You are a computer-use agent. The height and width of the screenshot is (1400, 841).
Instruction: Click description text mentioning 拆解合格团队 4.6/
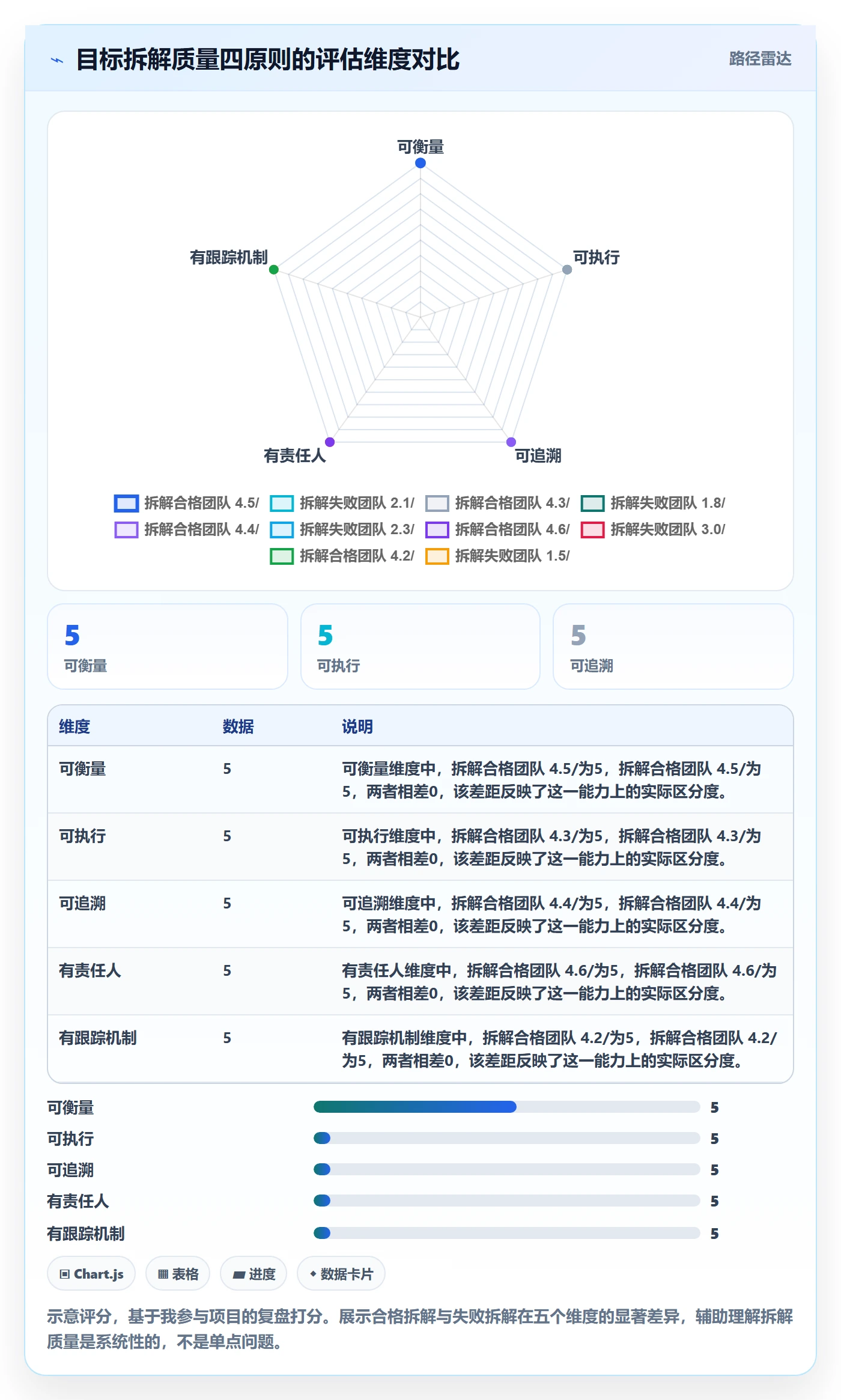coord(559,982)
